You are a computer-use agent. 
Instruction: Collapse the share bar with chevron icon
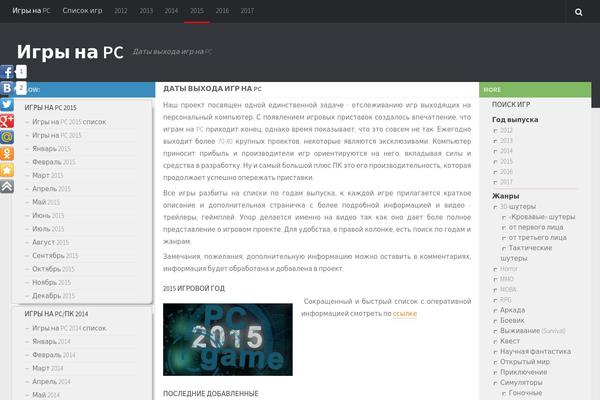pyautogui.click(x=7, y=186)
